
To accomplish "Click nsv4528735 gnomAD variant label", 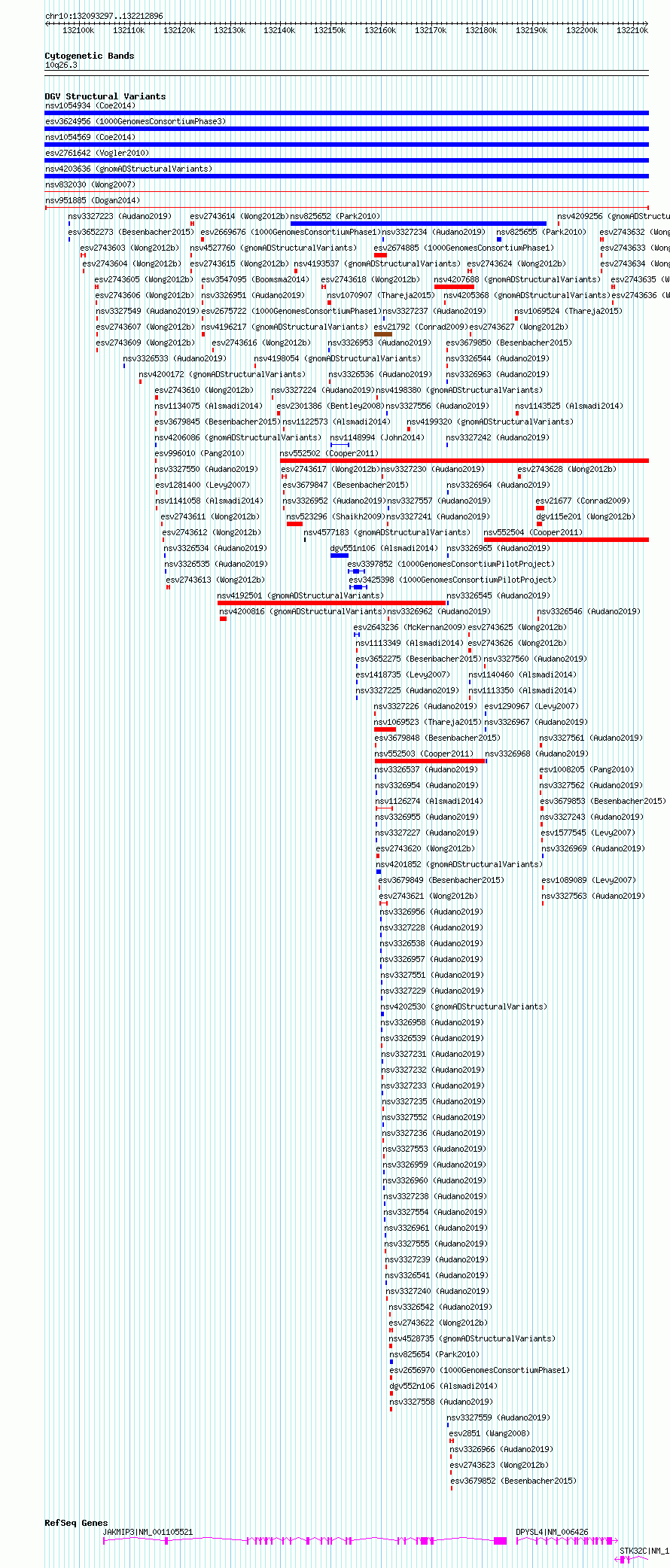I will point(472,1338).
